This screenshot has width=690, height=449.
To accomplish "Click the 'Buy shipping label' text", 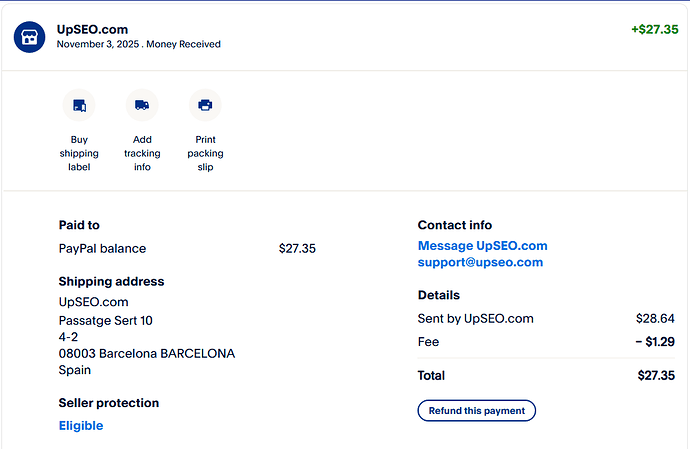I will tap(79, 153).
